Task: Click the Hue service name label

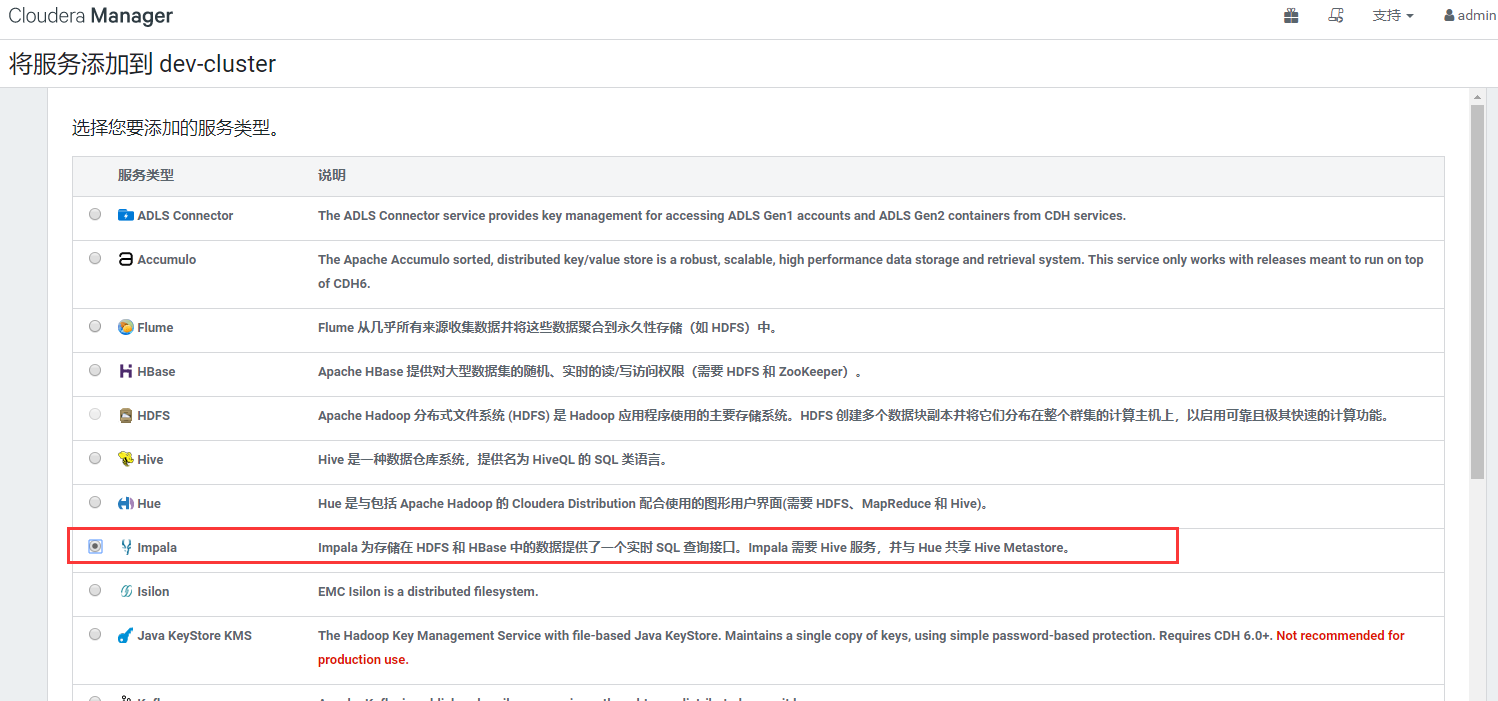Action: [x=149, y=504]
